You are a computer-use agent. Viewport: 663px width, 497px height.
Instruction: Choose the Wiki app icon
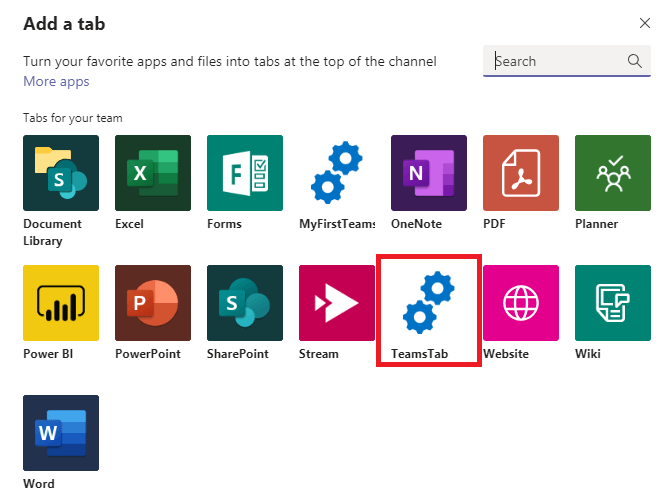(x=613, y=303)
